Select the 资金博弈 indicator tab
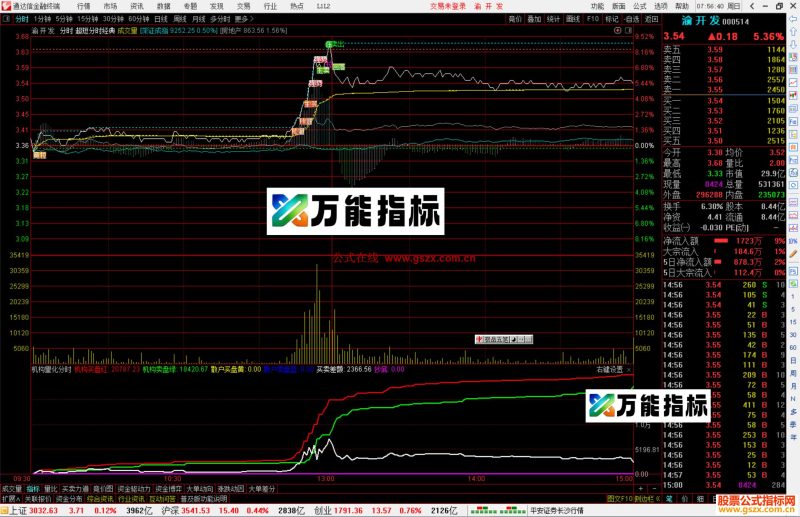Image resolution: width=800 pixels, height=517 pixels. pos(168,489)
